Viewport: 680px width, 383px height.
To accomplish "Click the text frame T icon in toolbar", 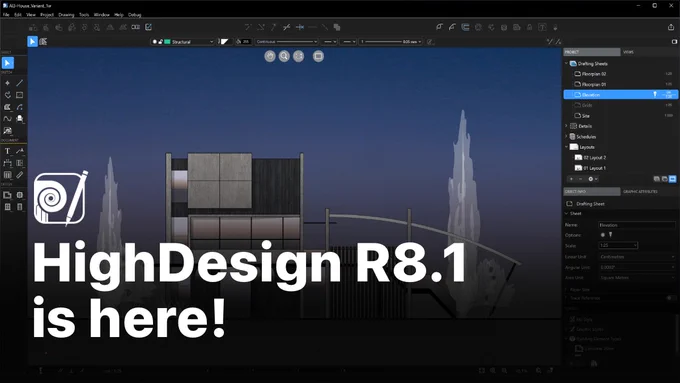I will (542, 27).
